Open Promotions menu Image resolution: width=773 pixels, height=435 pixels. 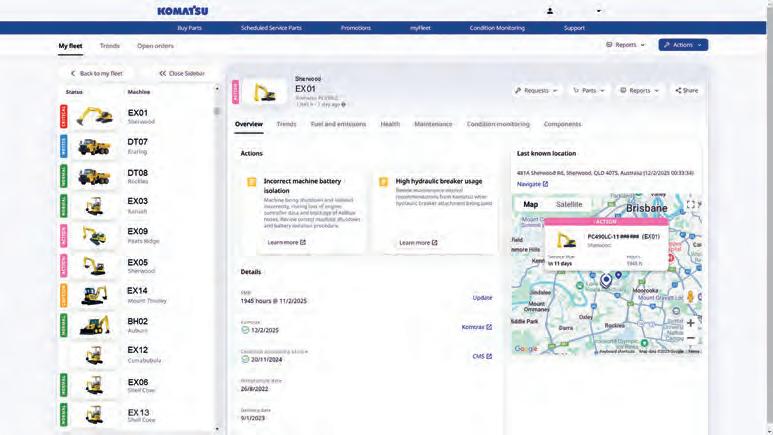355,28
